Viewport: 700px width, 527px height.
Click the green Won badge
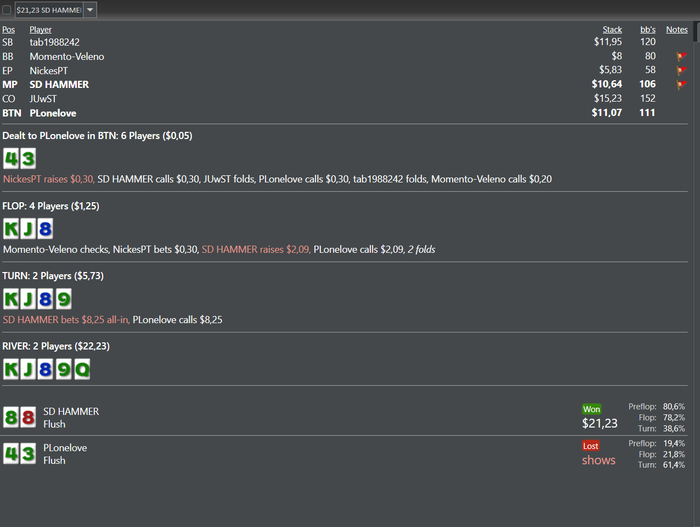[x=593, y=409]
